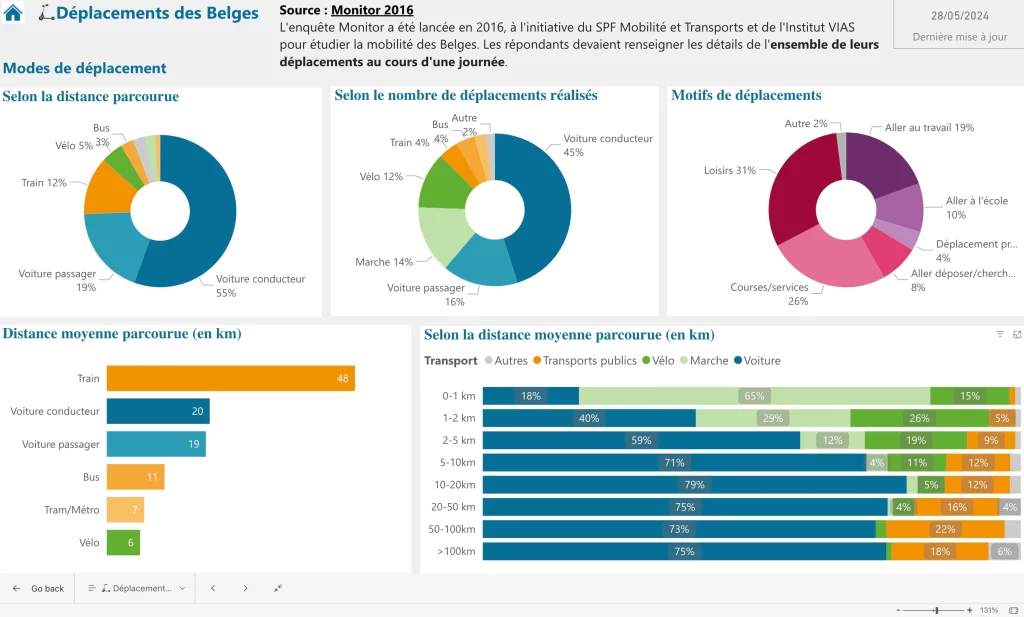
Task: Open the Déplacement page navigation dropdown
Action: click(136, 588)
